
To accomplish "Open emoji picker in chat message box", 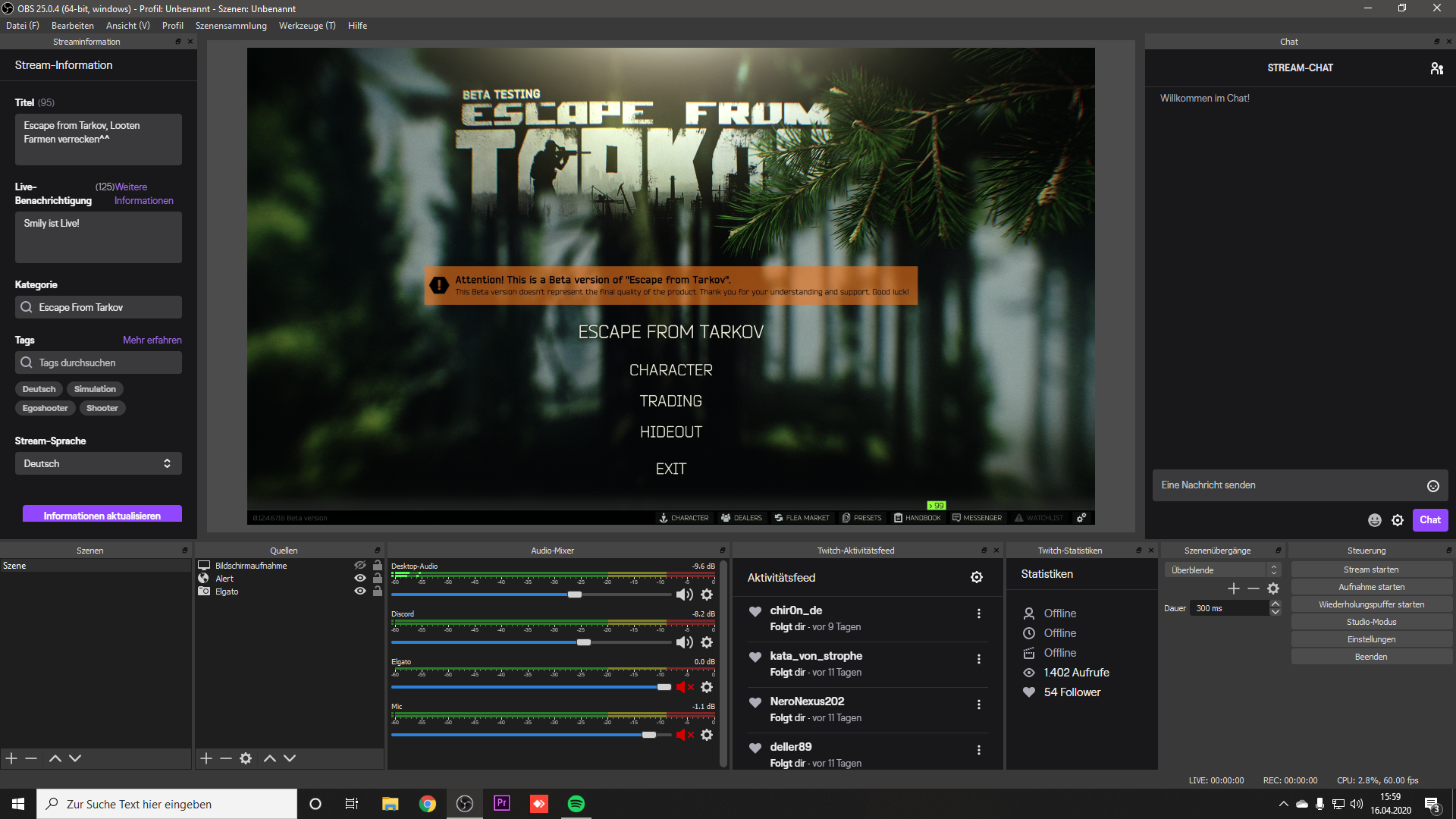I will (1432, 486).
